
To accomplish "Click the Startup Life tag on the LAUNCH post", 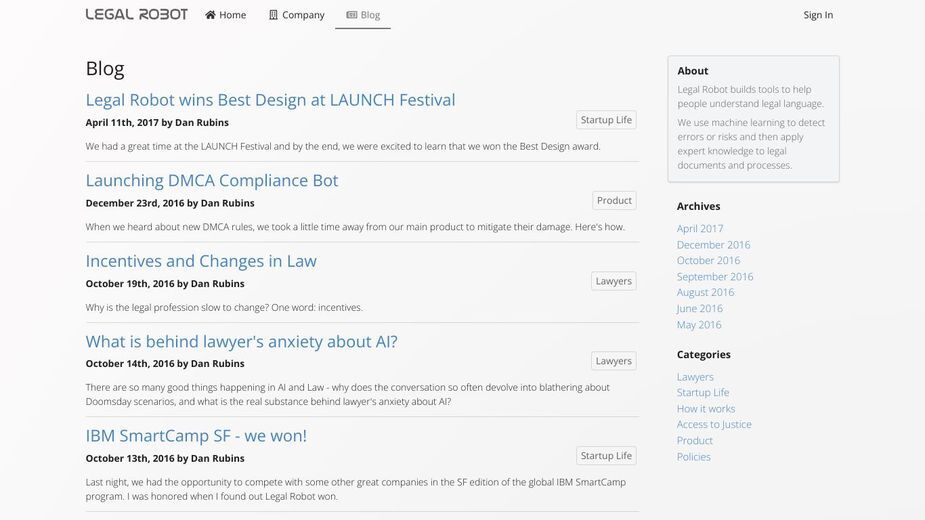I will (x=606, y=120).
